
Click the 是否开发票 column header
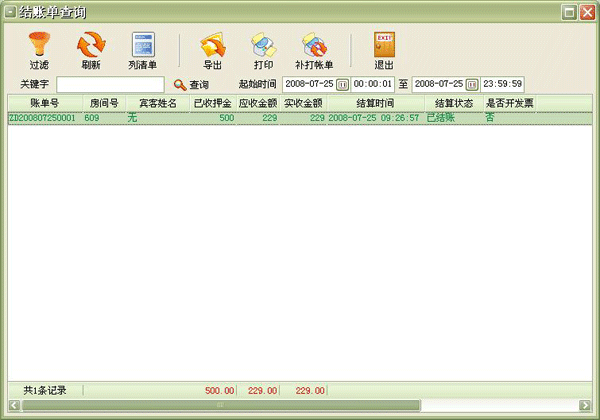tap(509, 103)
